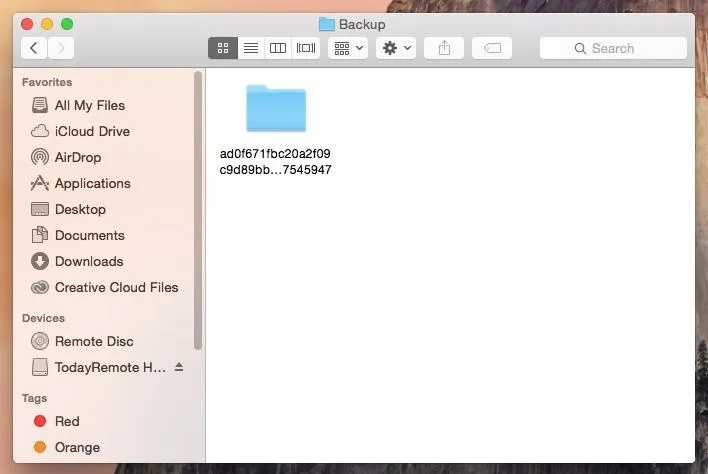Minimize the window with the yellow button

coord(47,24)
